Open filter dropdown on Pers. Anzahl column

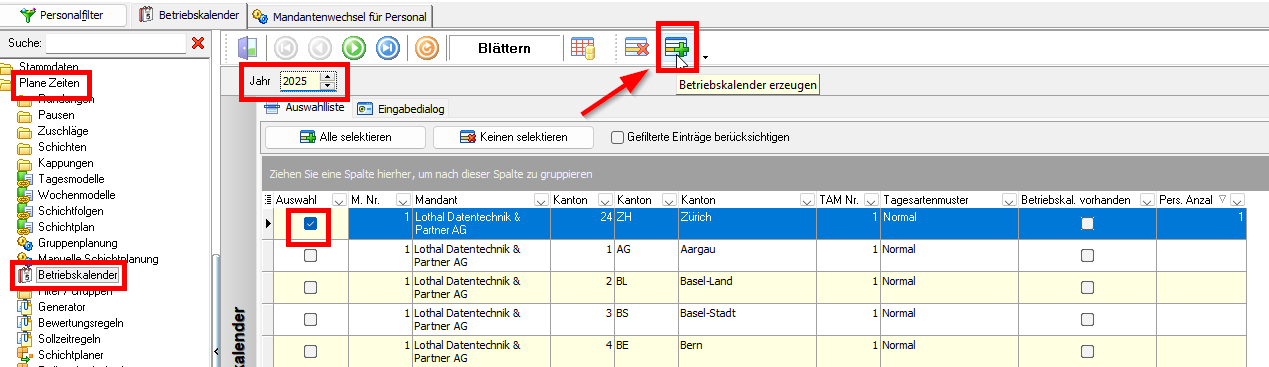[1237, 200]
